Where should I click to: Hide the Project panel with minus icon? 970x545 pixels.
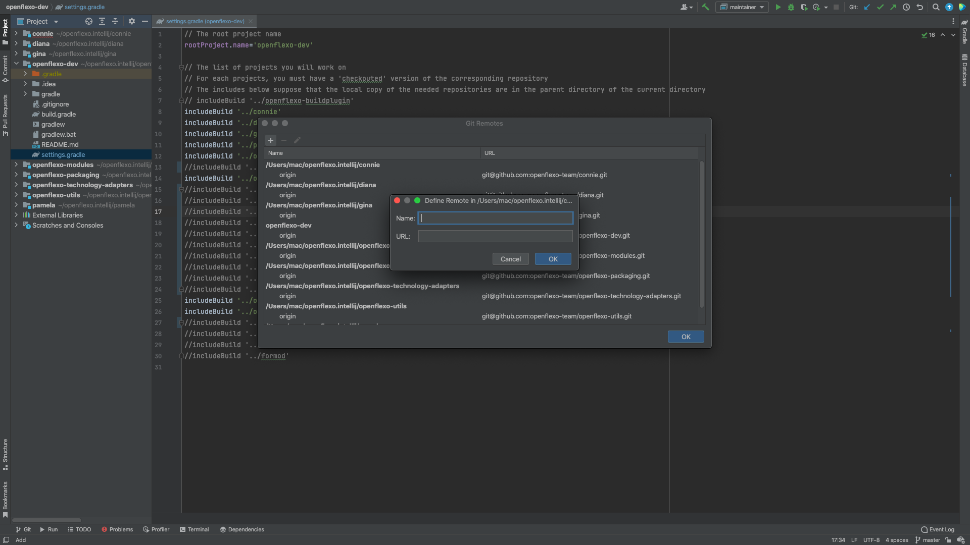click(145, 21)
